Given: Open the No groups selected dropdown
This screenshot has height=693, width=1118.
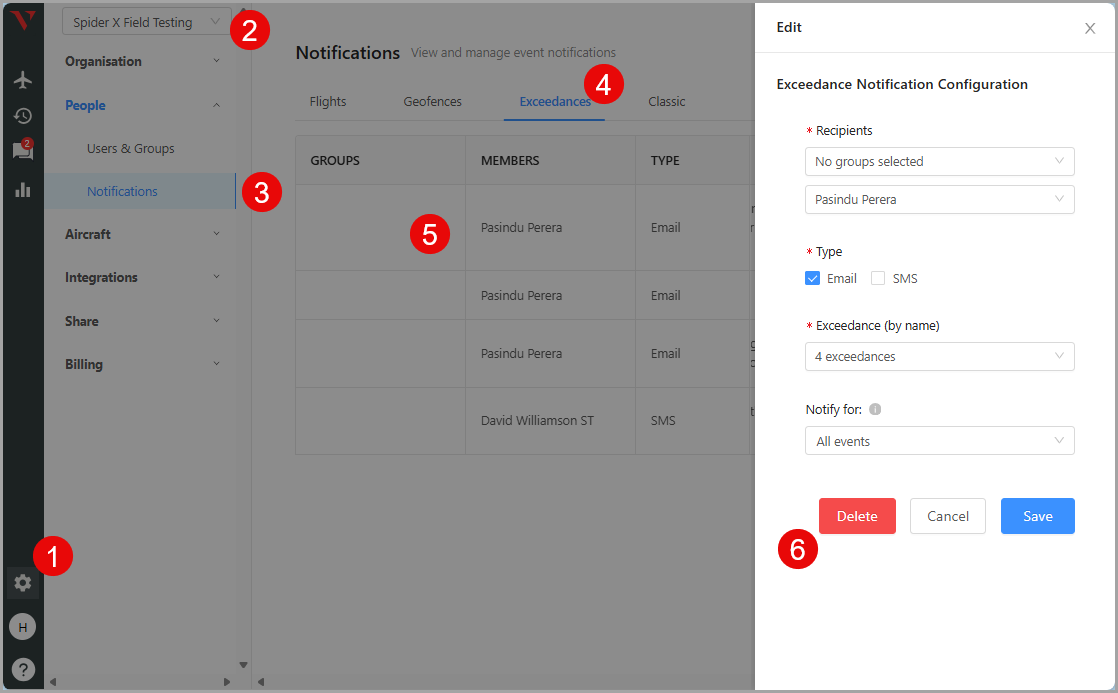Looking at the screenshot, I should click(939, 162).
